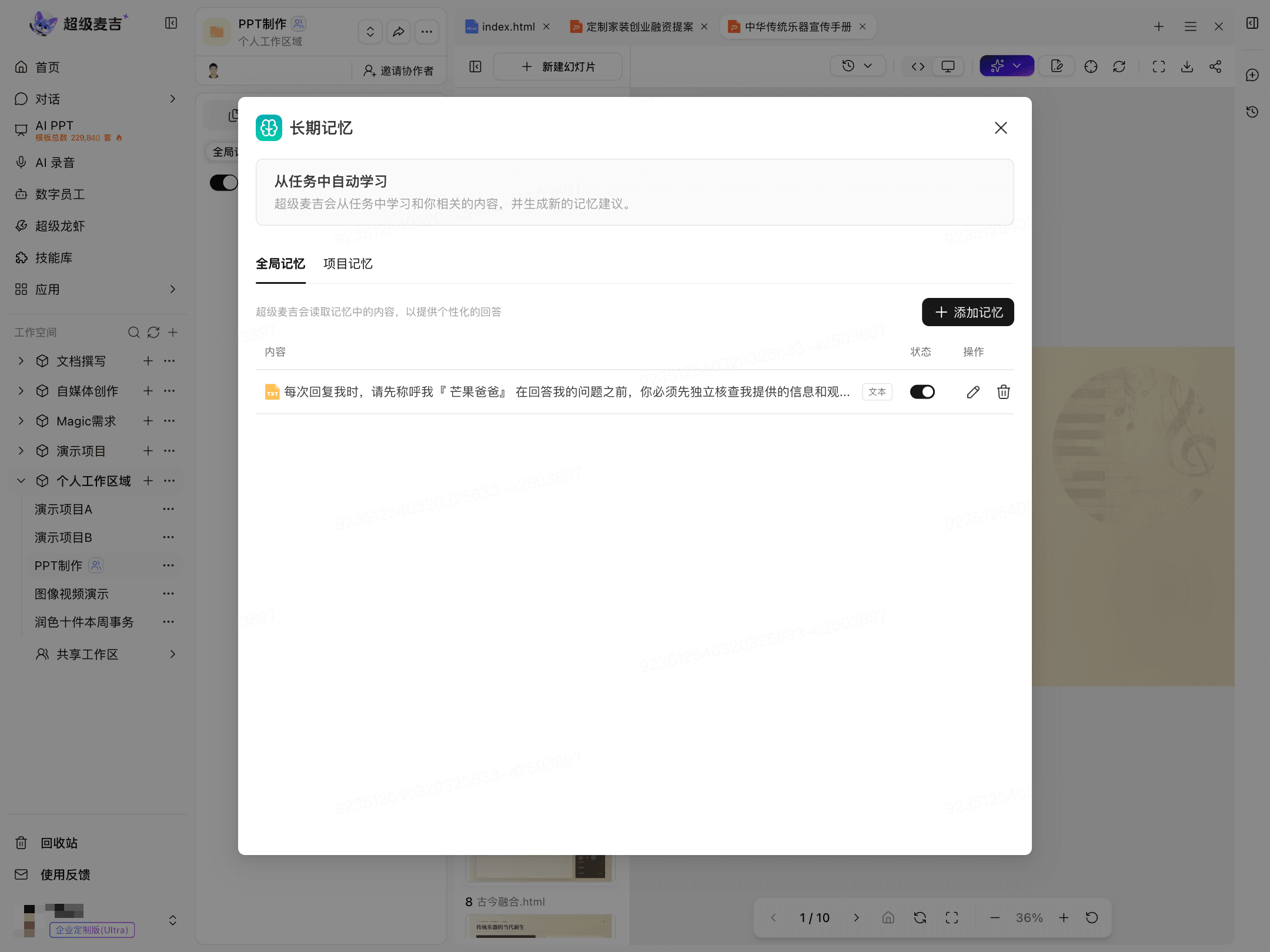Click 邀请协作者 button

tap(398, 71)
